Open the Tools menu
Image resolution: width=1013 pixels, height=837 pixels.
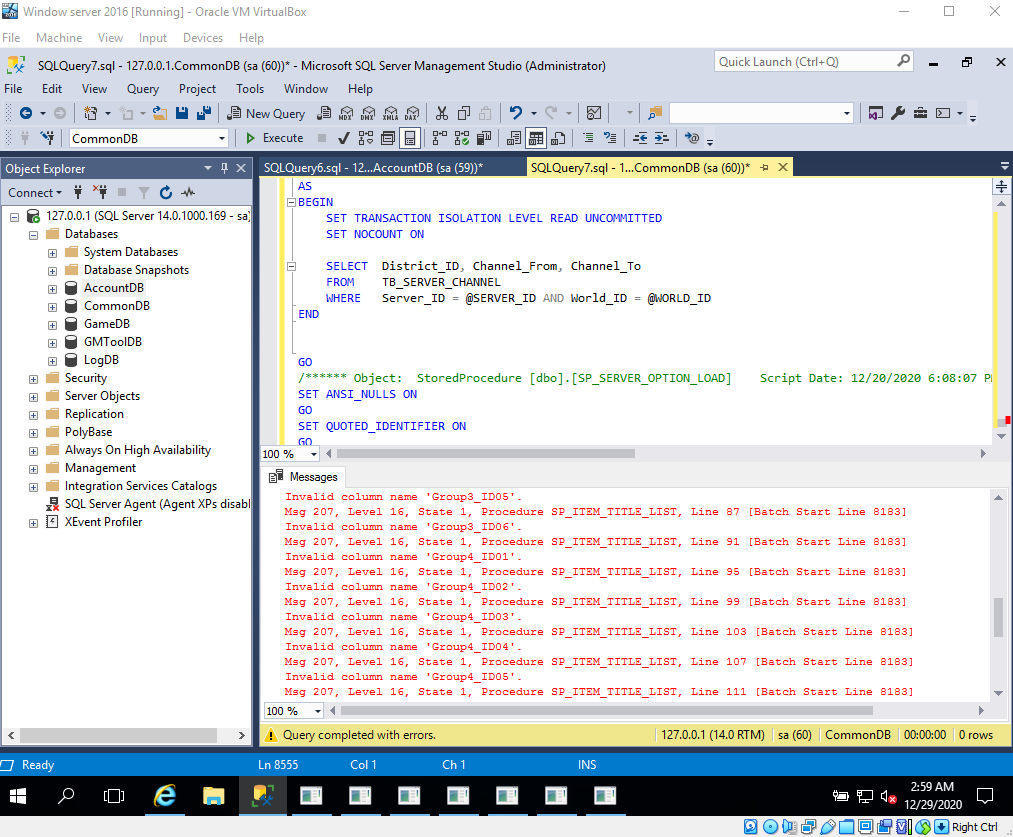[249, 89]
